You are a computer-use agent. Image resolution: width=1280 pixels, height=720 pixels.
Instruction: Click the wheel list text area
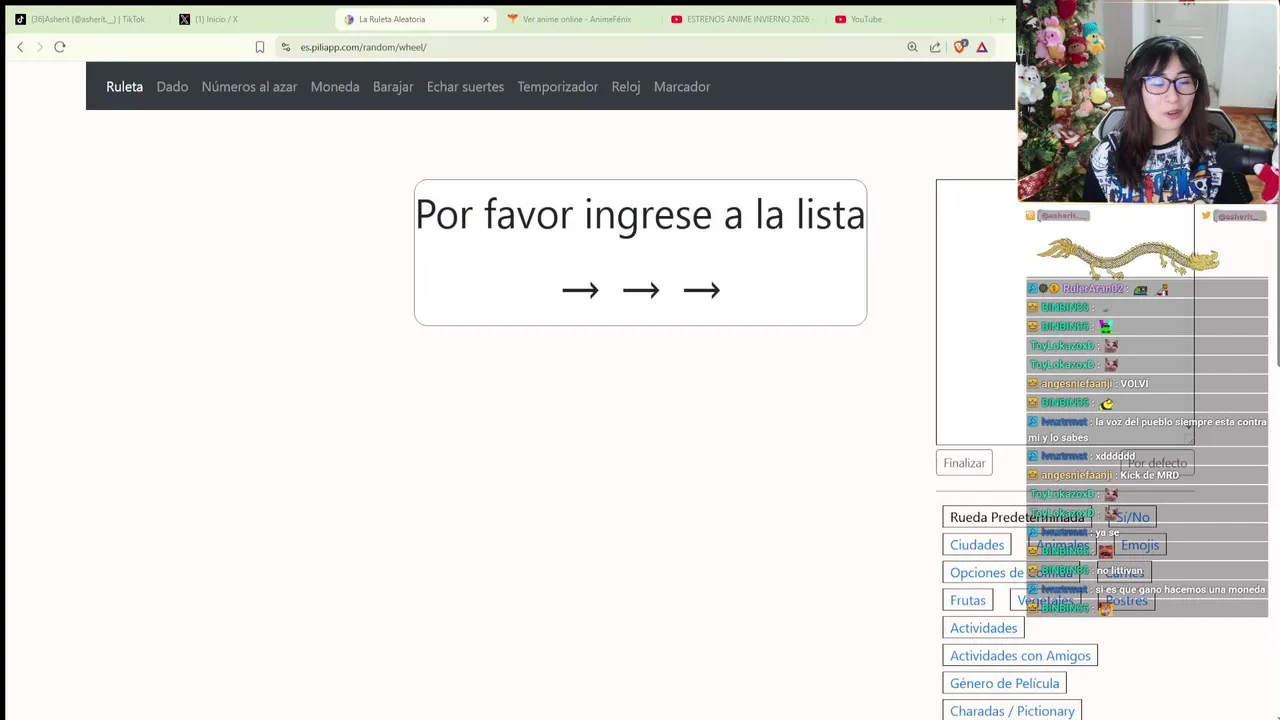tap(1065, 312)
